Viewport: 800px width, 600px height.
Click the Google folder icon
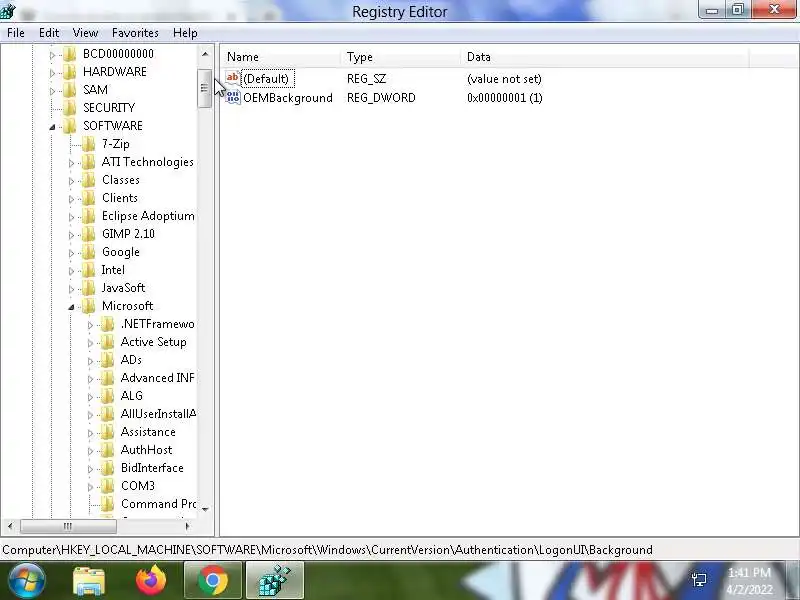[x=88, y=252]
